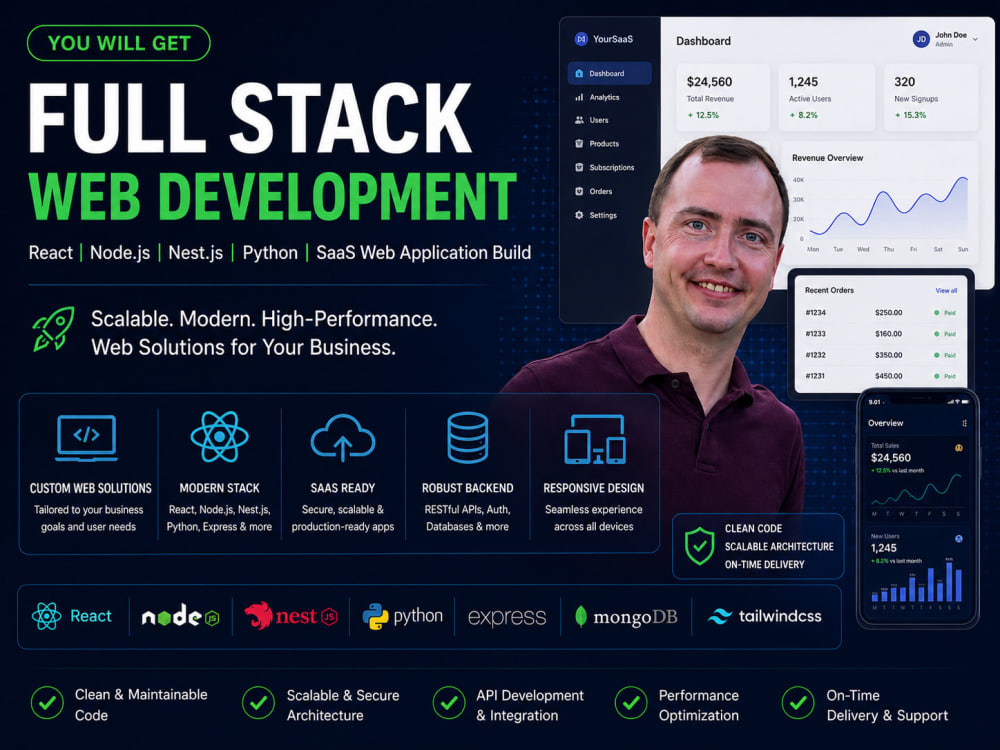Image resolution: width=1000 pixels, height=750 pixels.
Task: Open the phone Overview menu dots
Action: (x=965, y=423)
